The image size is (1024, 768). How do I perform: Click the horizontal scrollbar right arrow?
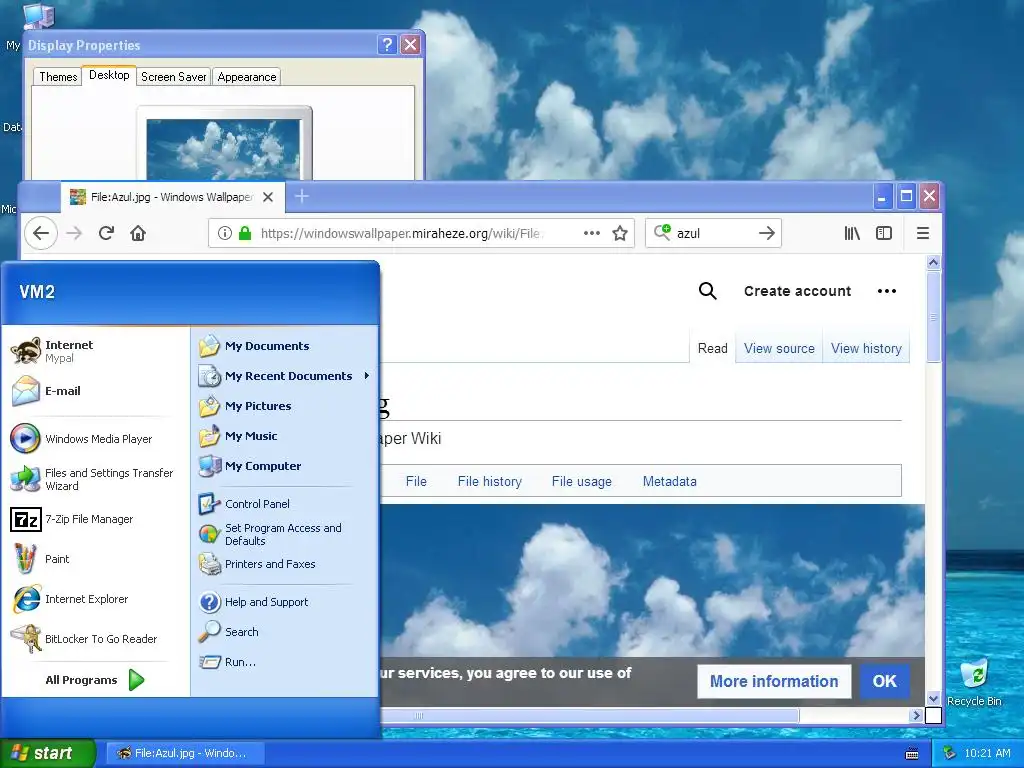(x=916, y=716)
